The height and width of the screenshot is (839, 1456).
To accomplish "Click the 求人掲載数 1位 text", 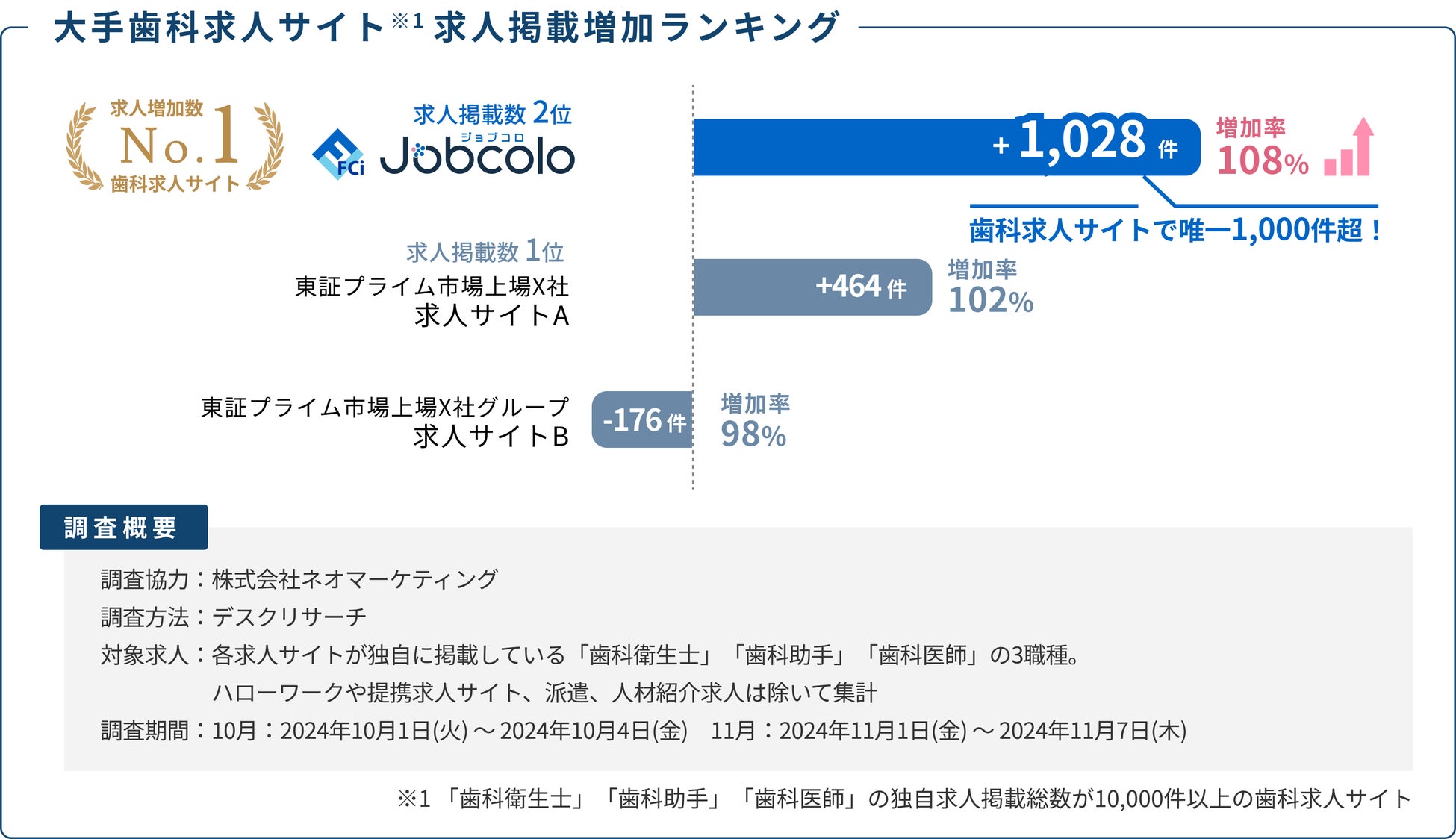I will [x=485, y=252].
